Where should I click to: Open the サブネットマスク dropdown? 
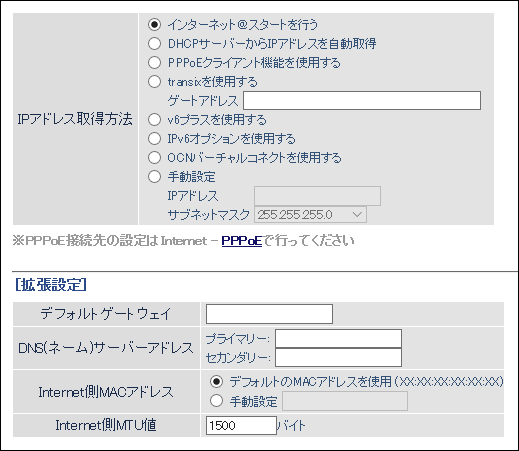coord(310,215)
